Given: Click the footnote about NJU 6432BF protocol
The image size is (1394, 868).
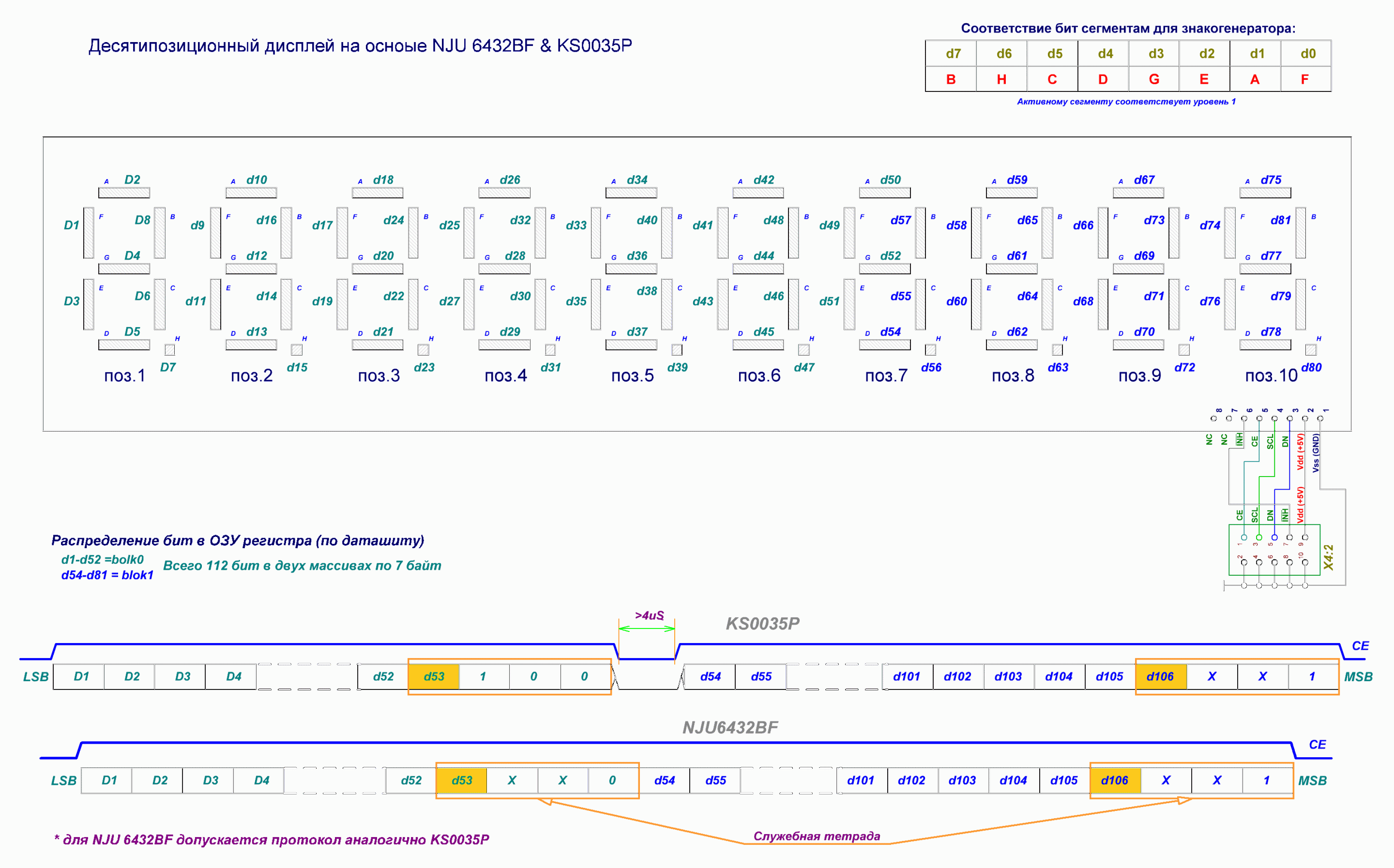Looking at the screenshot, I should point(272,840).
